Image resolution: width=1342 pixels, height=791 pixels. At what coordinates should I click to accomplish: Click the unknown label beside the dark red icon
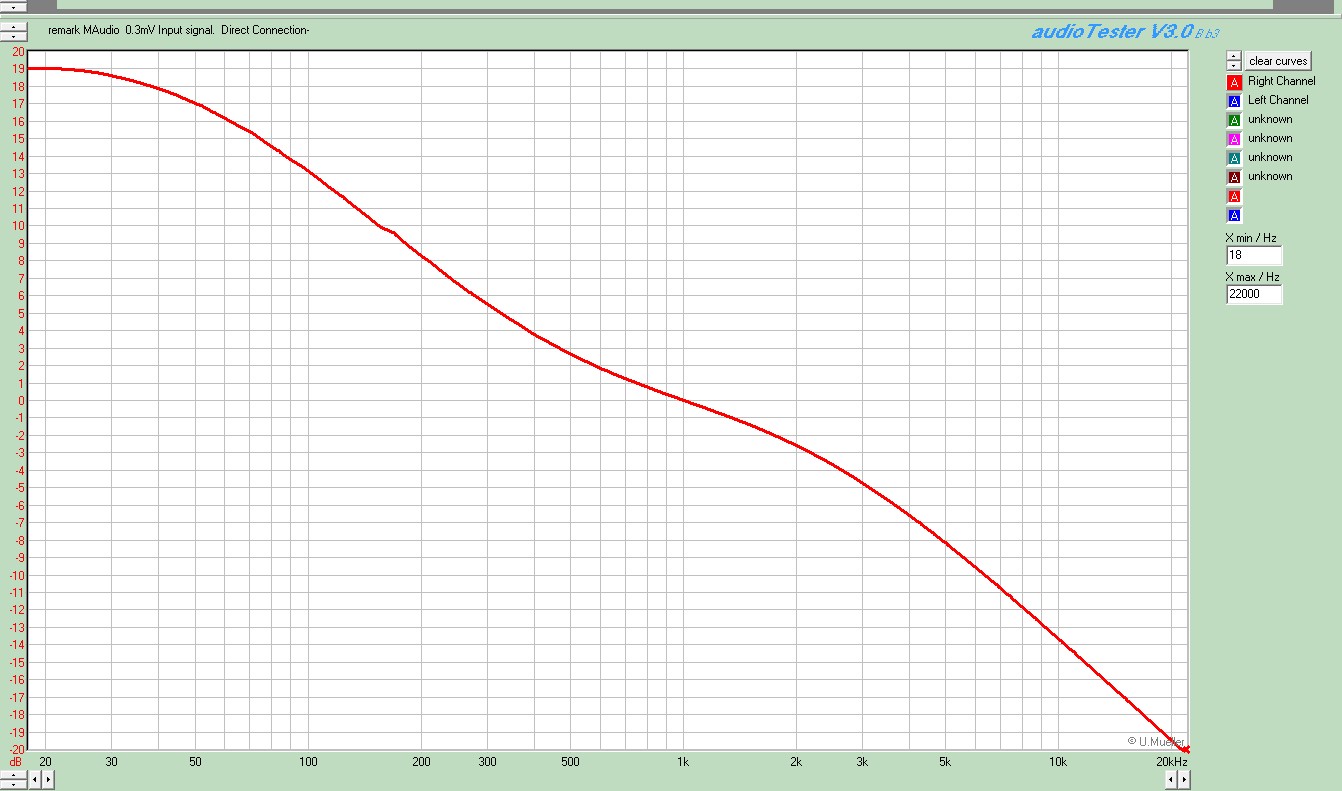tap(1270, 176)
